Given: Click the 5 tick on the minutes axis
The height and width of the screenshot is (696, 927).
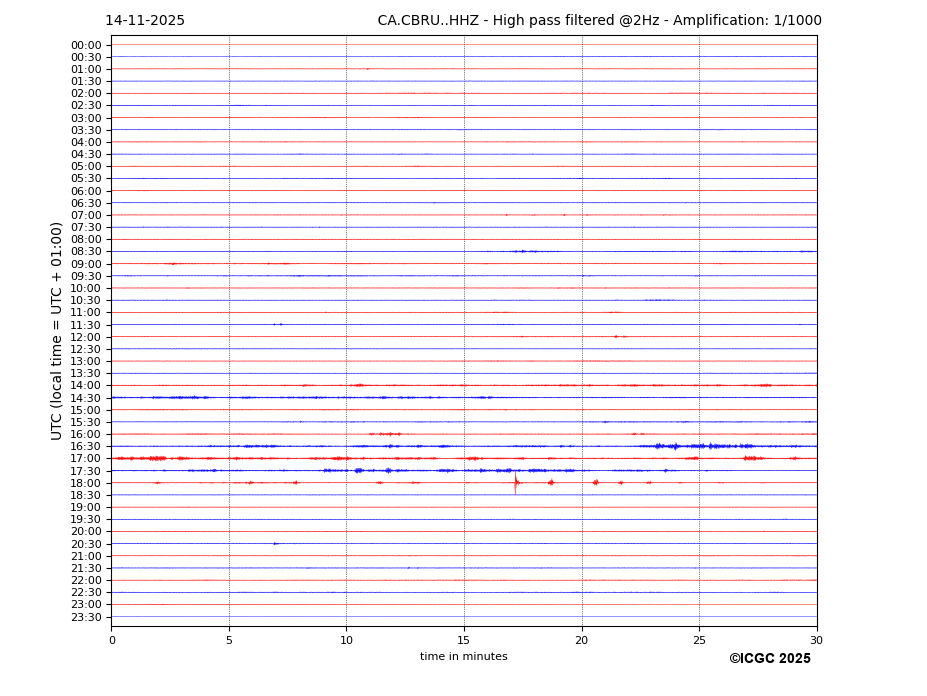Looking at the screenshot, I should (x=229, y=640).
